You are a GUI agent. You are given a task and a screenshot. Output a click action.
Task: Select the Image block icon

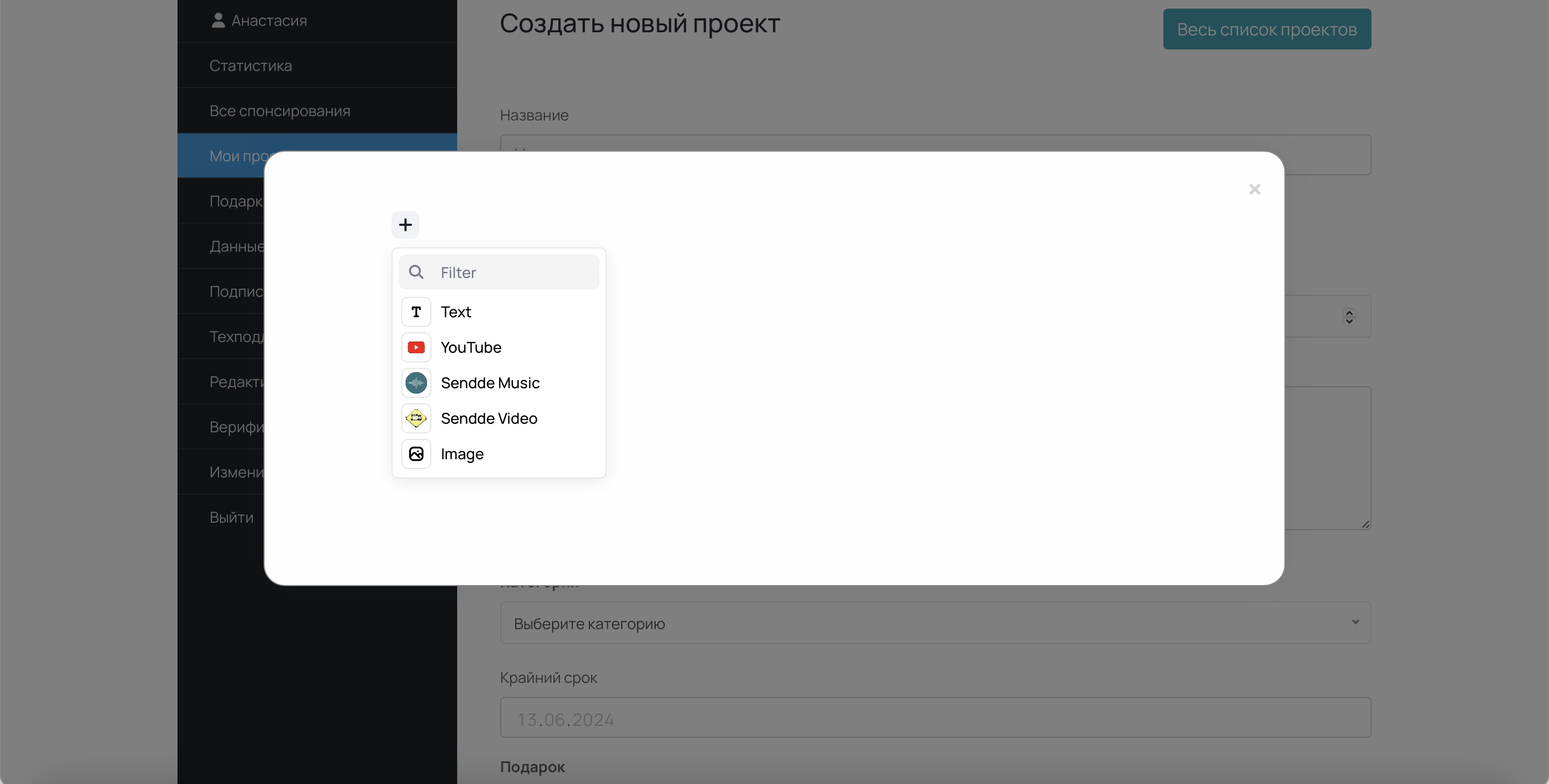[416, 454]
